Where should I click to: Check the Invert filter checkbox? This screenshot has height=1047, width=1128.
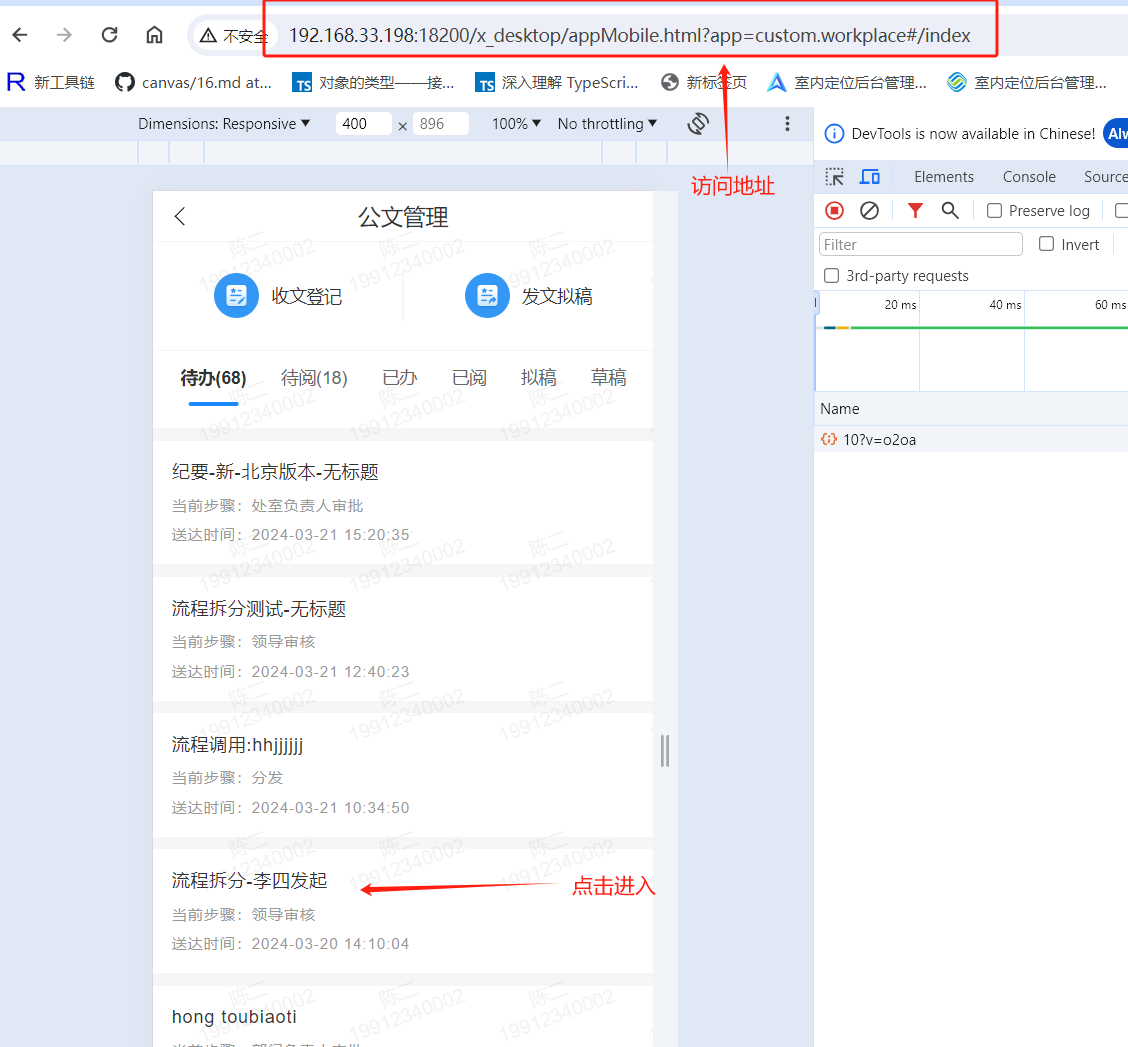(x=1046, y=244)
